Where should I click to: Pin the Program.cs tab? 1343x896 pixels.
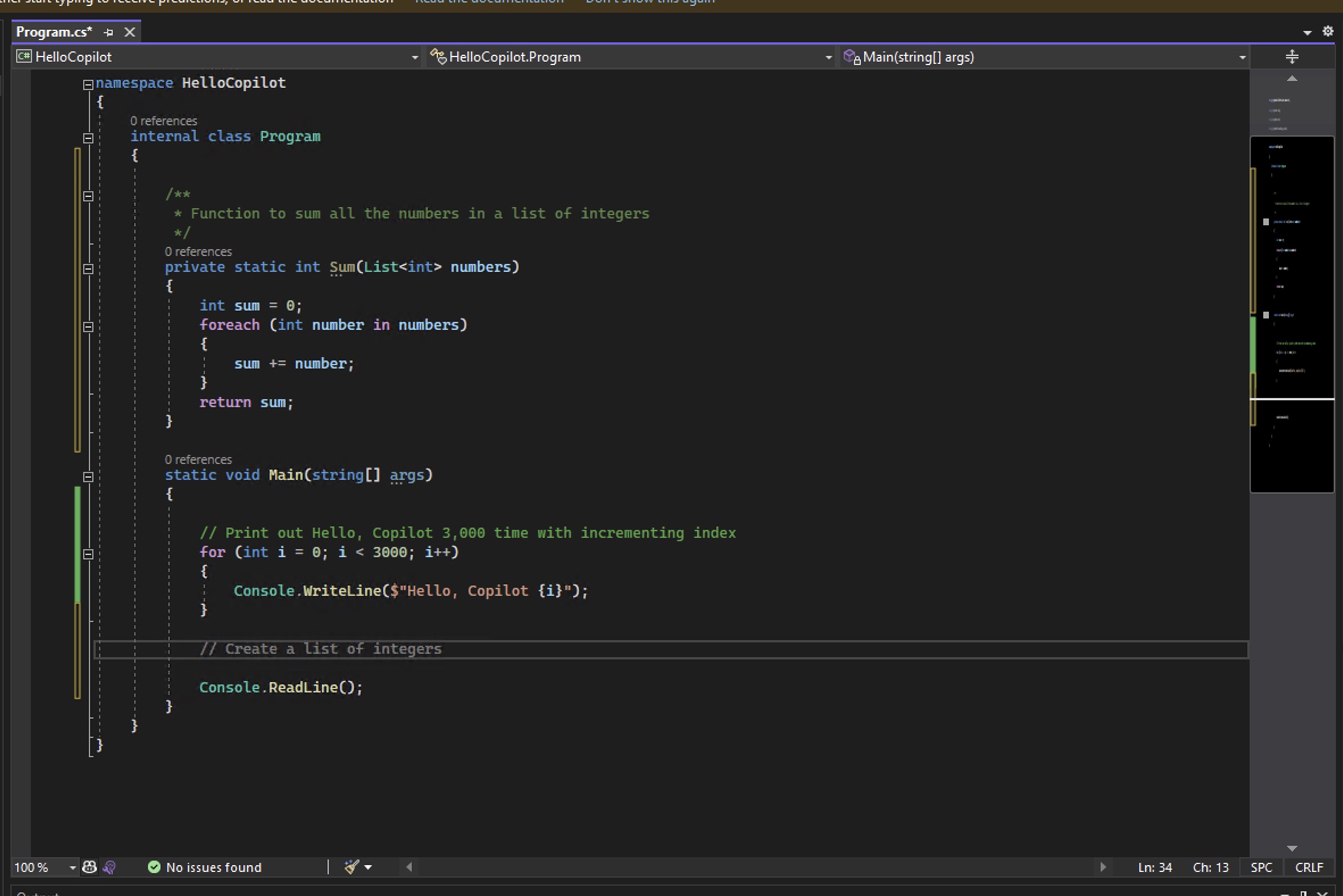108,32
